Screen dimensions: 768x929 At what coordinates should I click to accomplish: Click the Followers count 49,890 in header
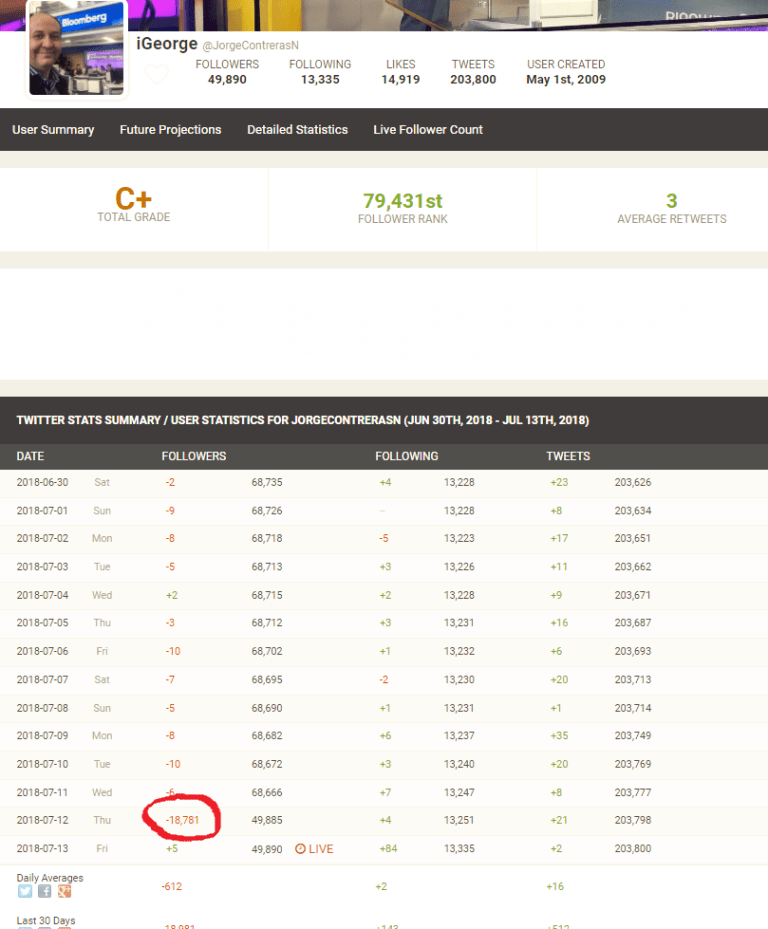pyautogui.click(x=227, y=80)
